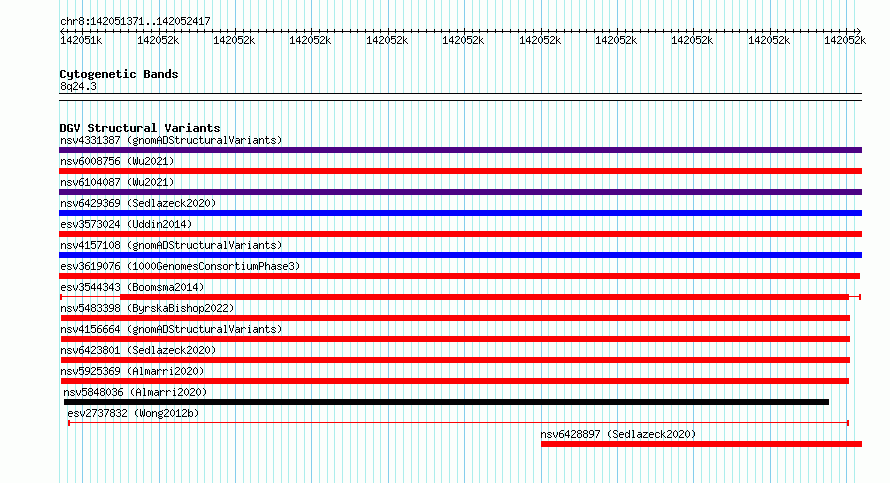Viewport: 890px width, 483px height.
Task: Click the nsv4331387 gnomADStructuralVariants label
Action: pos(171,140)
